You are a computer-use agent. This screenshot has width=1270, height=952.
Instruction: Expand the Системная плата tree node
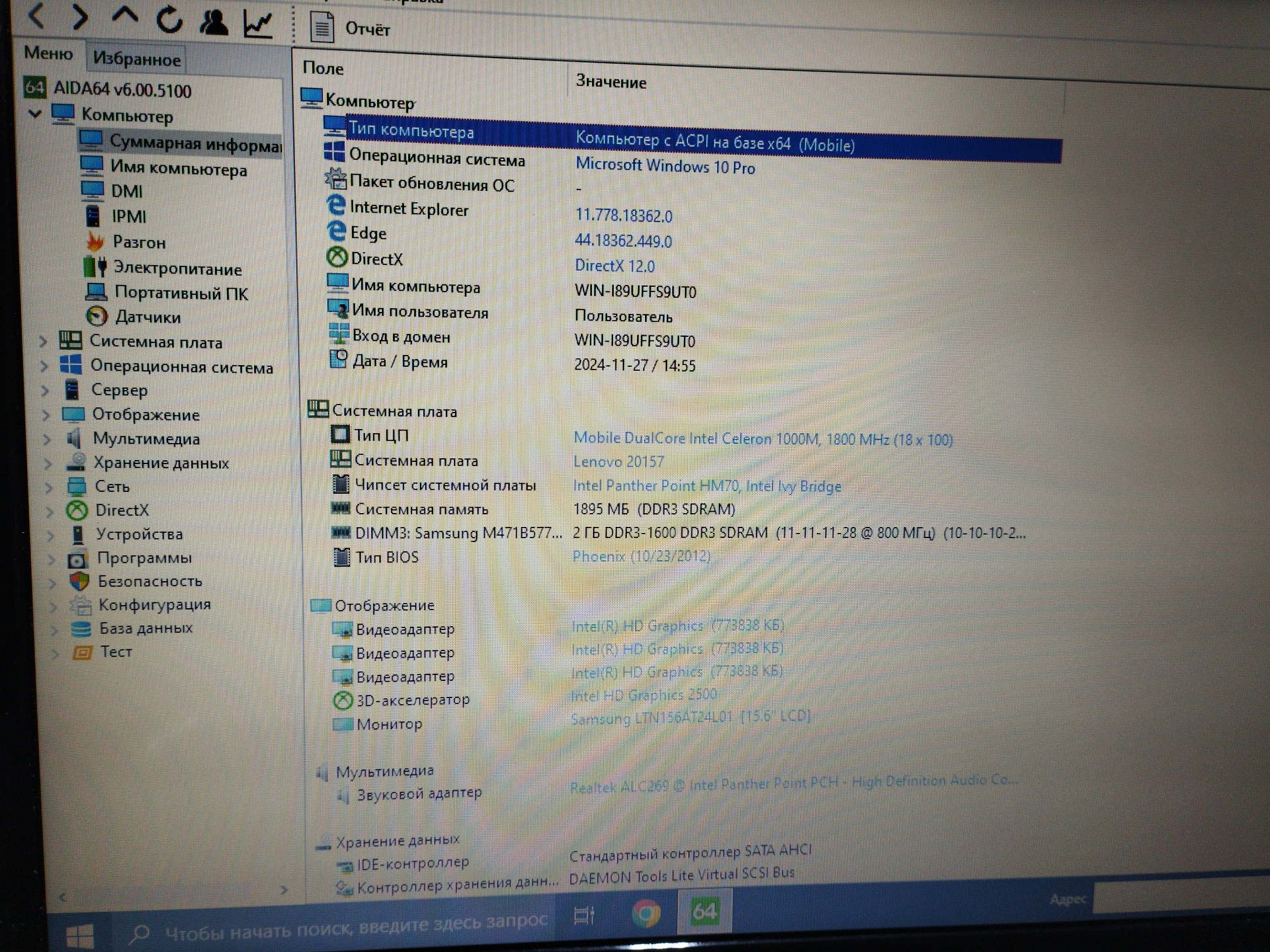pyautogui.click(x=43, y=341)
